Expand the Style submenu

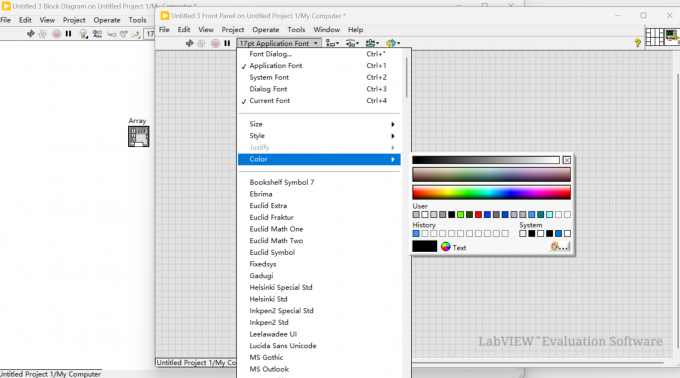click(x=319, y=136)
